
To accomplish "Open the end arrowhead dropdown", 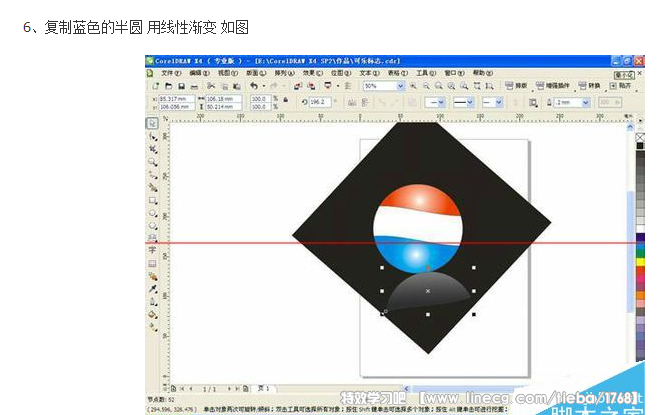I will [x=499, y=102].
